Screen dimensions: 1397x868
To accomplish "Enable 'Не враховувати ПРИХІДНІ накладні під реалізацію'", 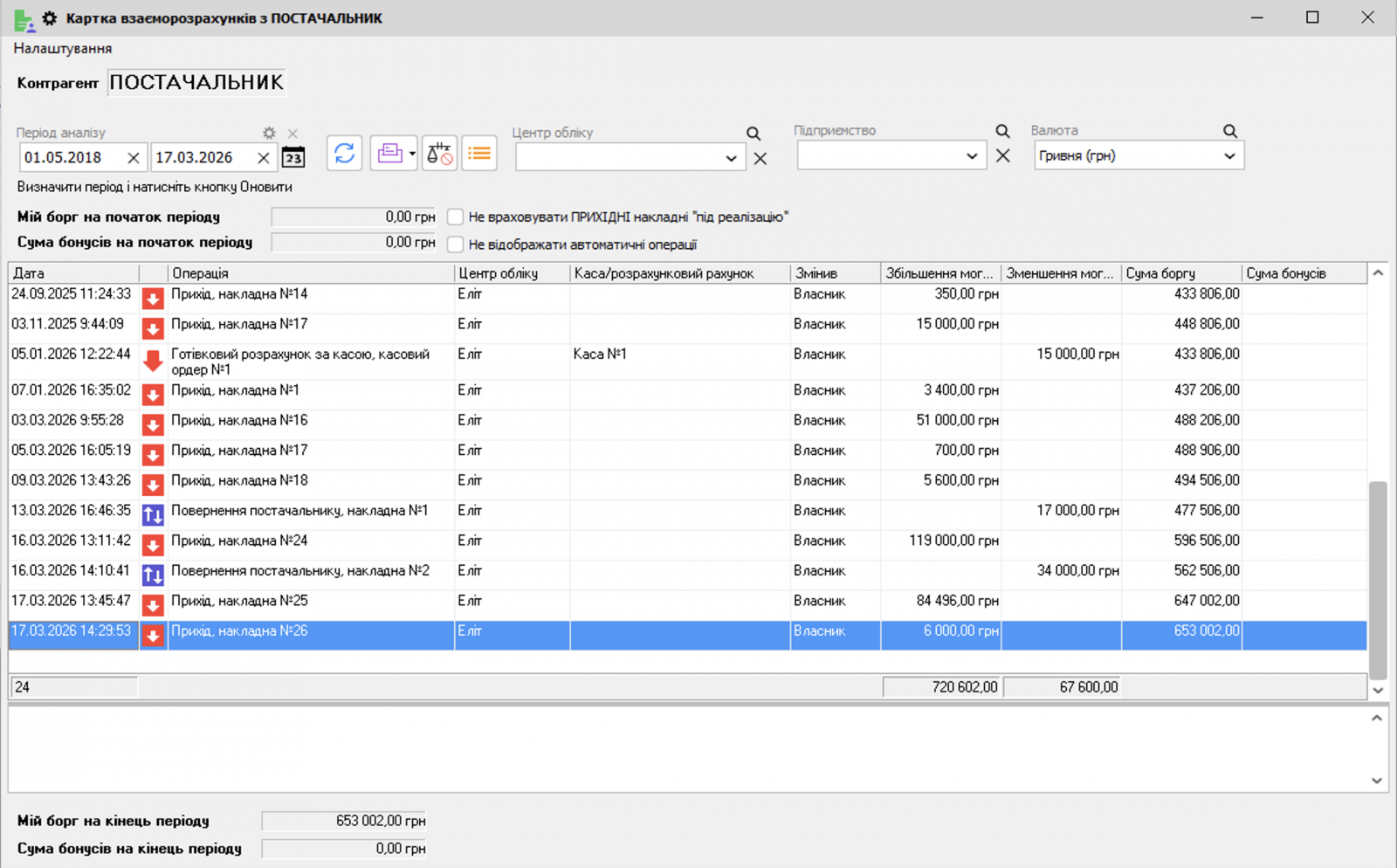I will click(455, 217).
